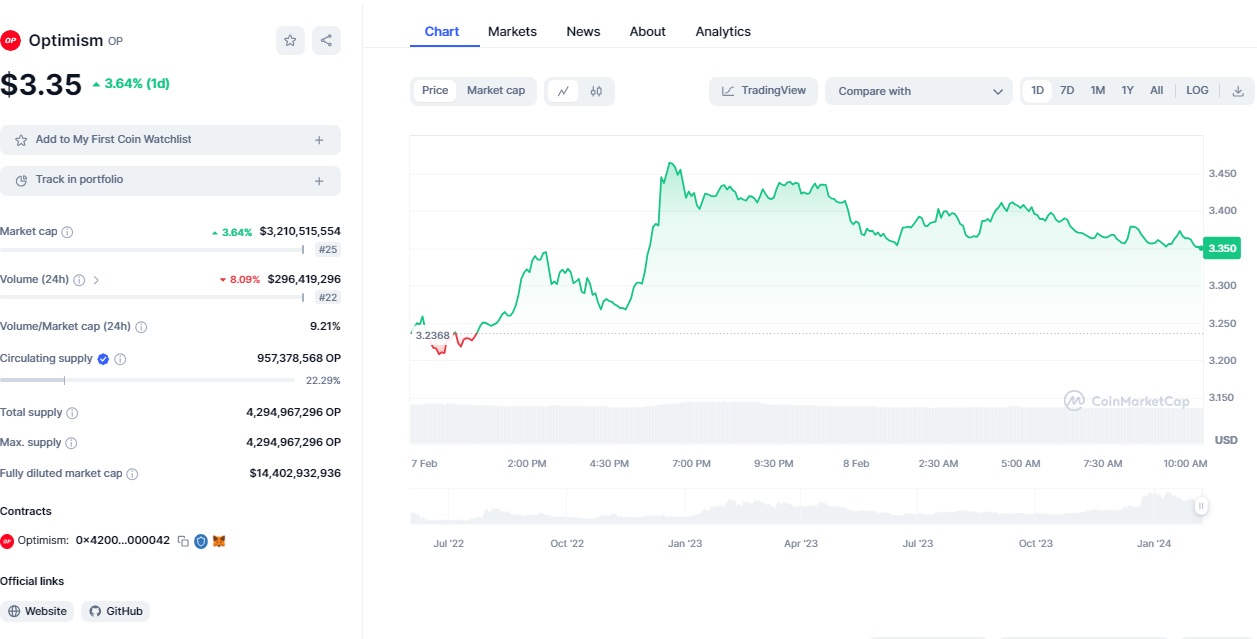Click the fully diluted value $14,402,932,936

295,474
